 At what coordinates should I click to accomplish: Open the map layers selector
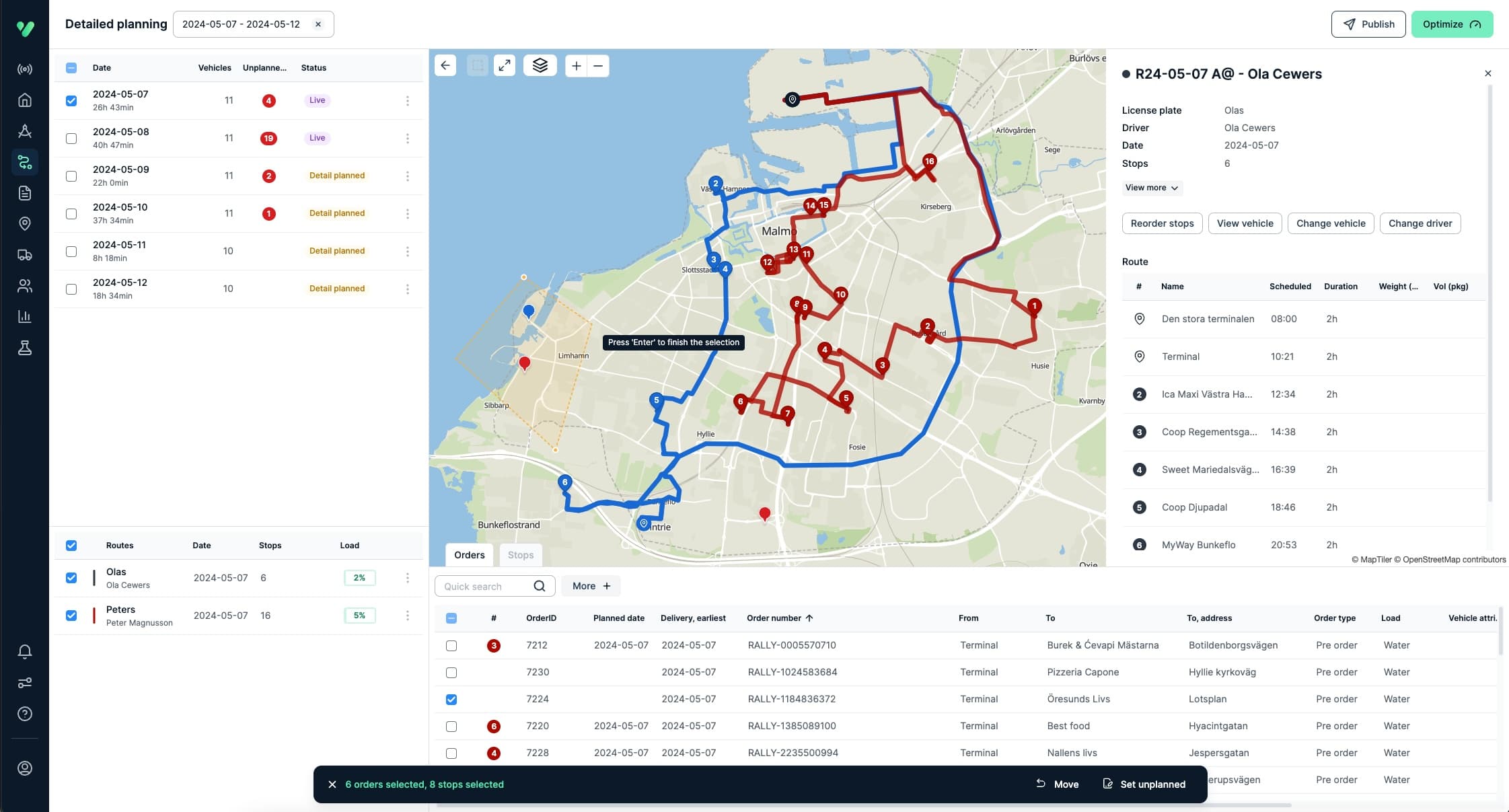[540, 65]
